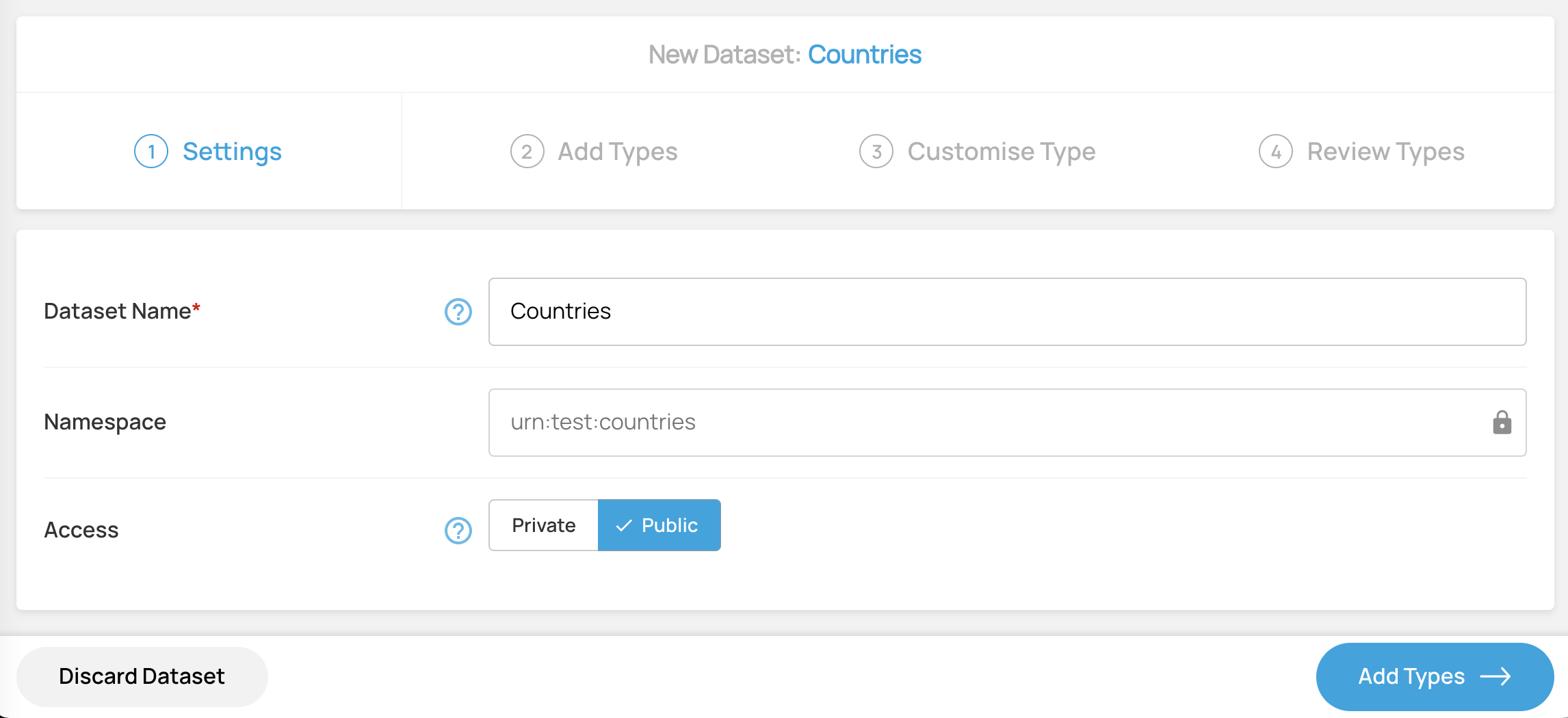Click the Discard Dataset button

point(141,676)
